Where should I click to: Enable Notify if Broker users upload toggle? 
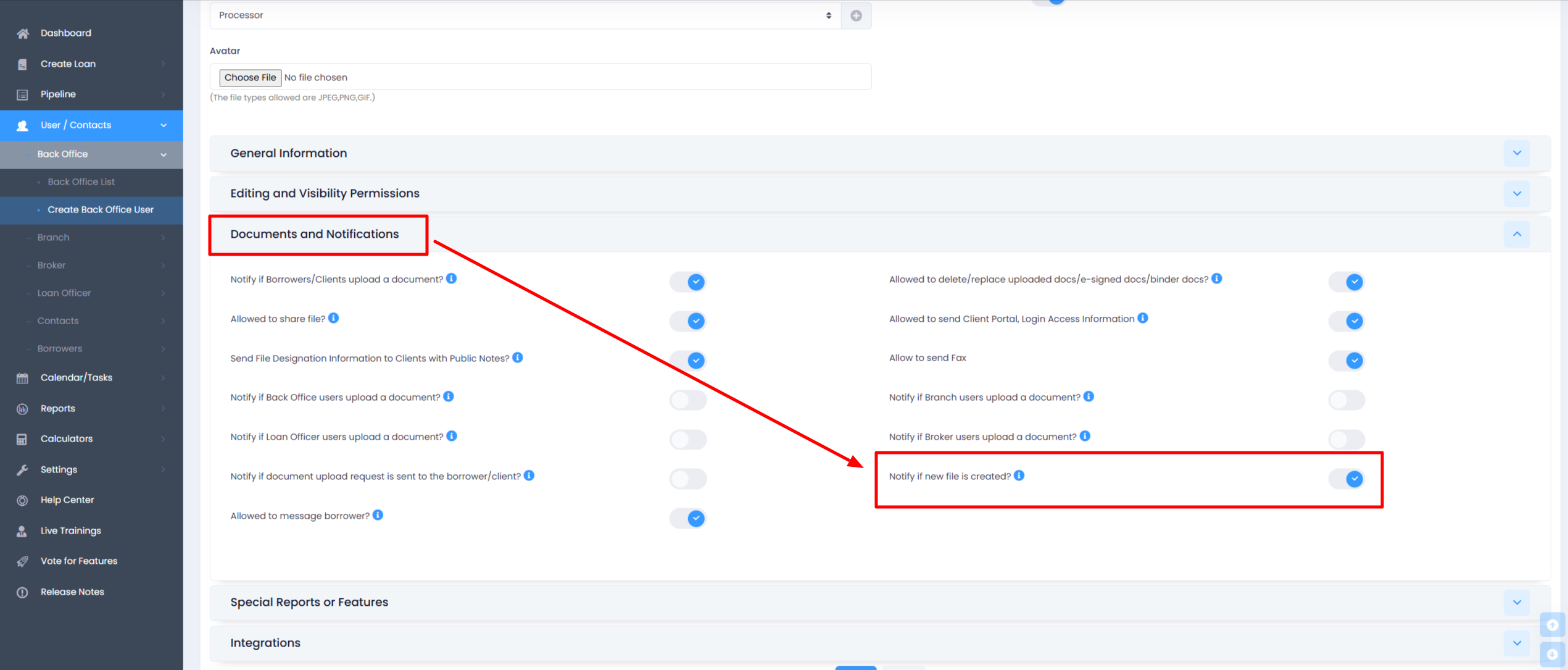pyautogui.click(x=1346, y=440)
